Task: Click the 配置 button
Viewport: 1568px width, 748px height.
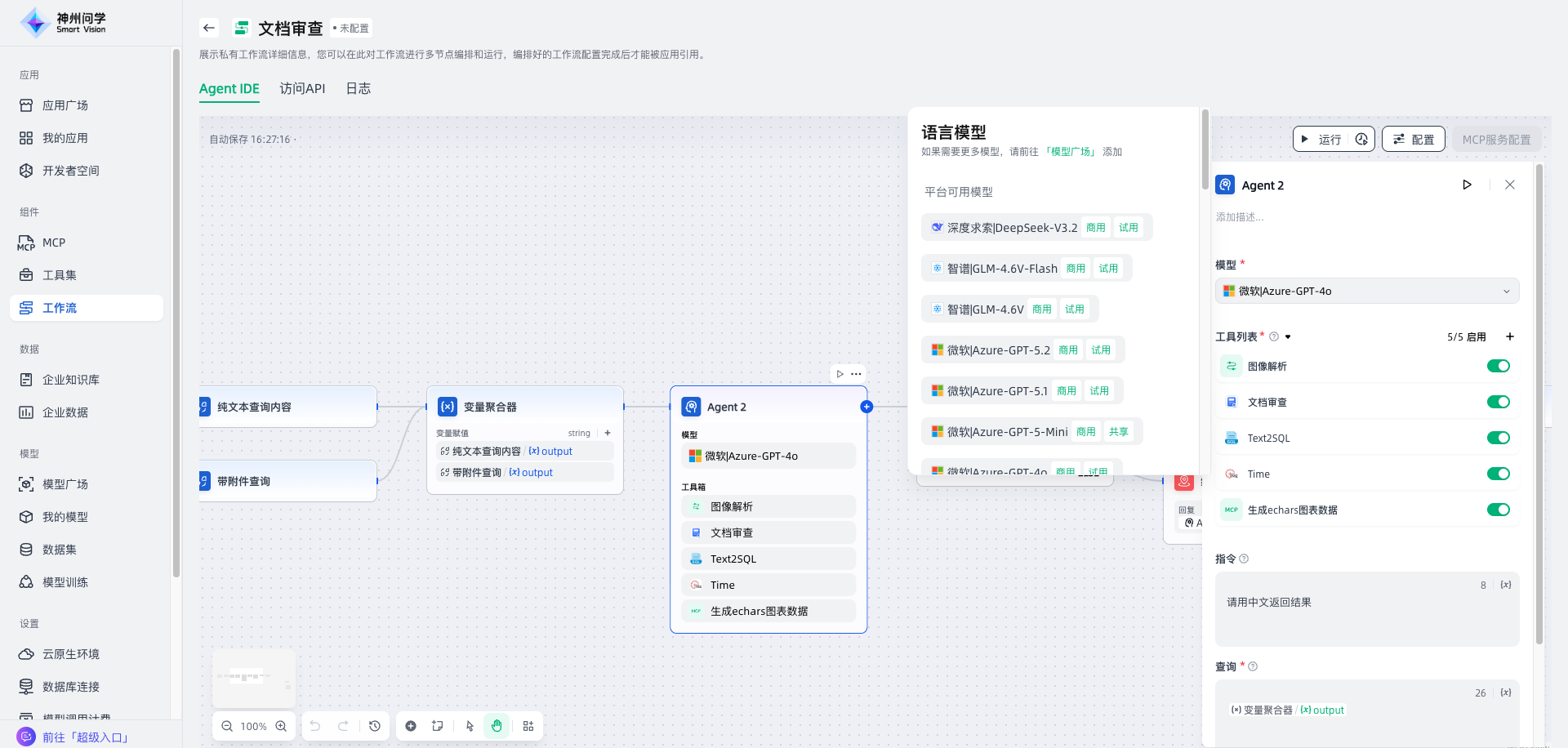Action: point(1413,140)
